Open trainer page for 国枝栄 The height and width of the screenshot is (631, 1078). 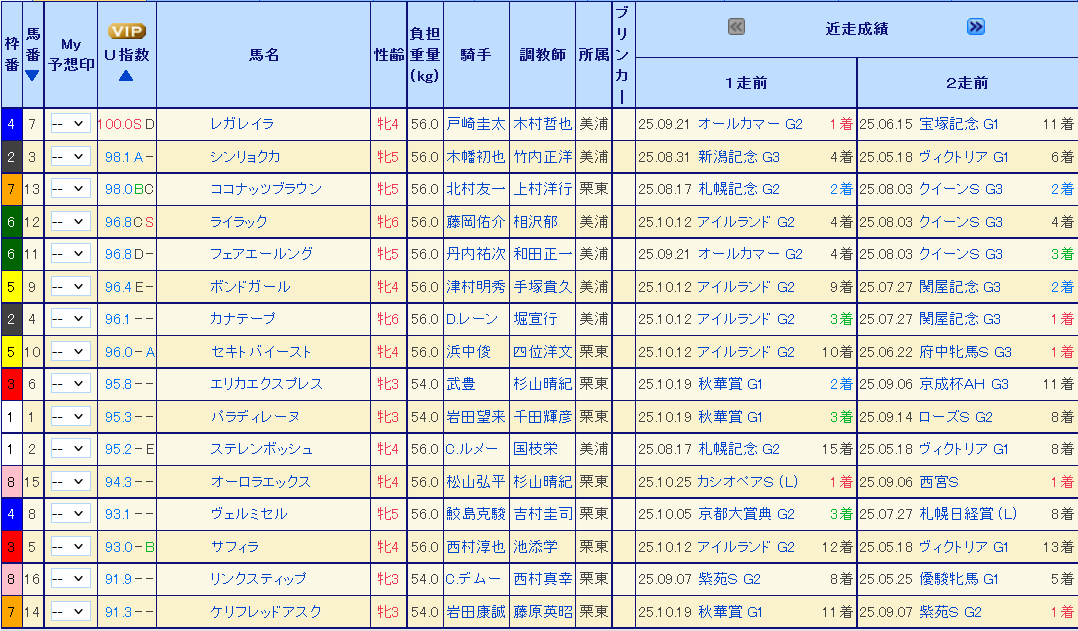tap(535, 449)
